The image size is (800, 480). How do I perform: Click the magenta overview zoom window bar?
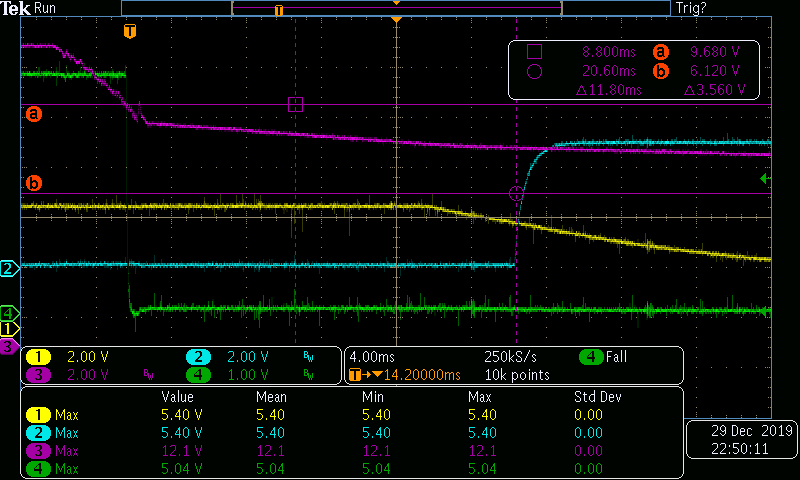point(396,8)
